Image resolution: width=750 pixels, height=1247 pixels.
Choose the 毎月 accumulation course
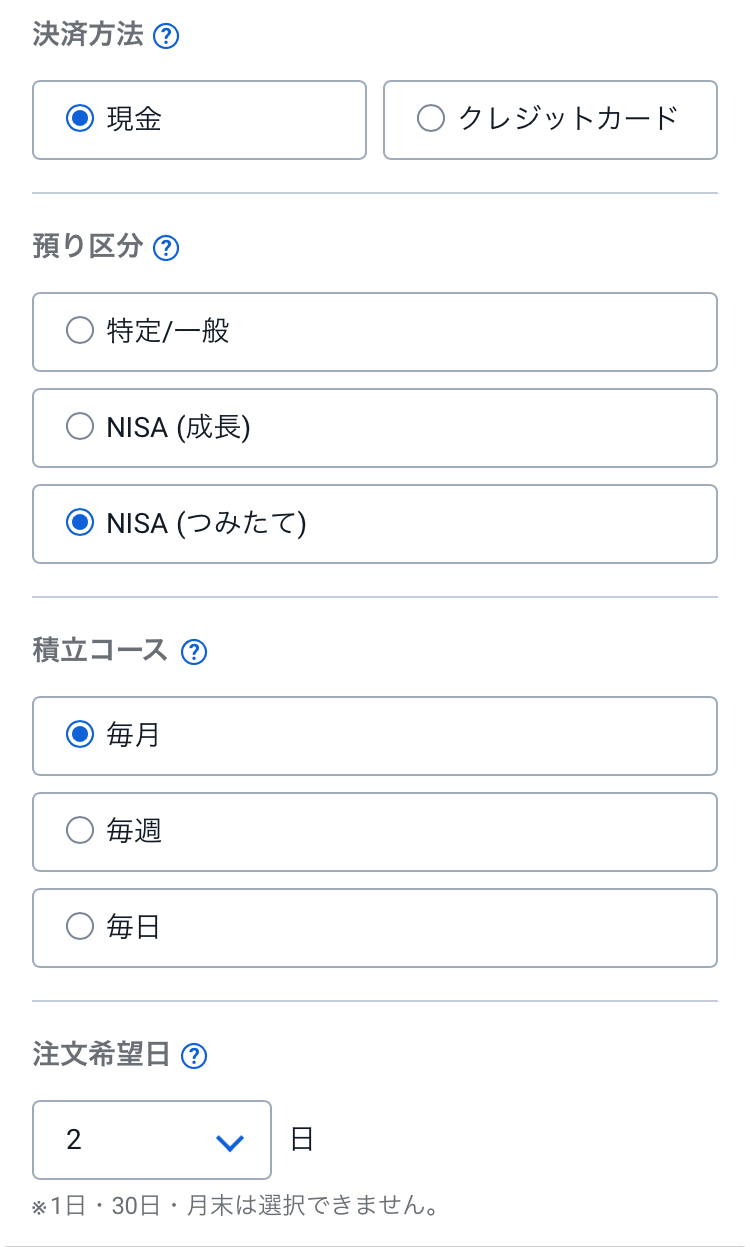[374, 736]
